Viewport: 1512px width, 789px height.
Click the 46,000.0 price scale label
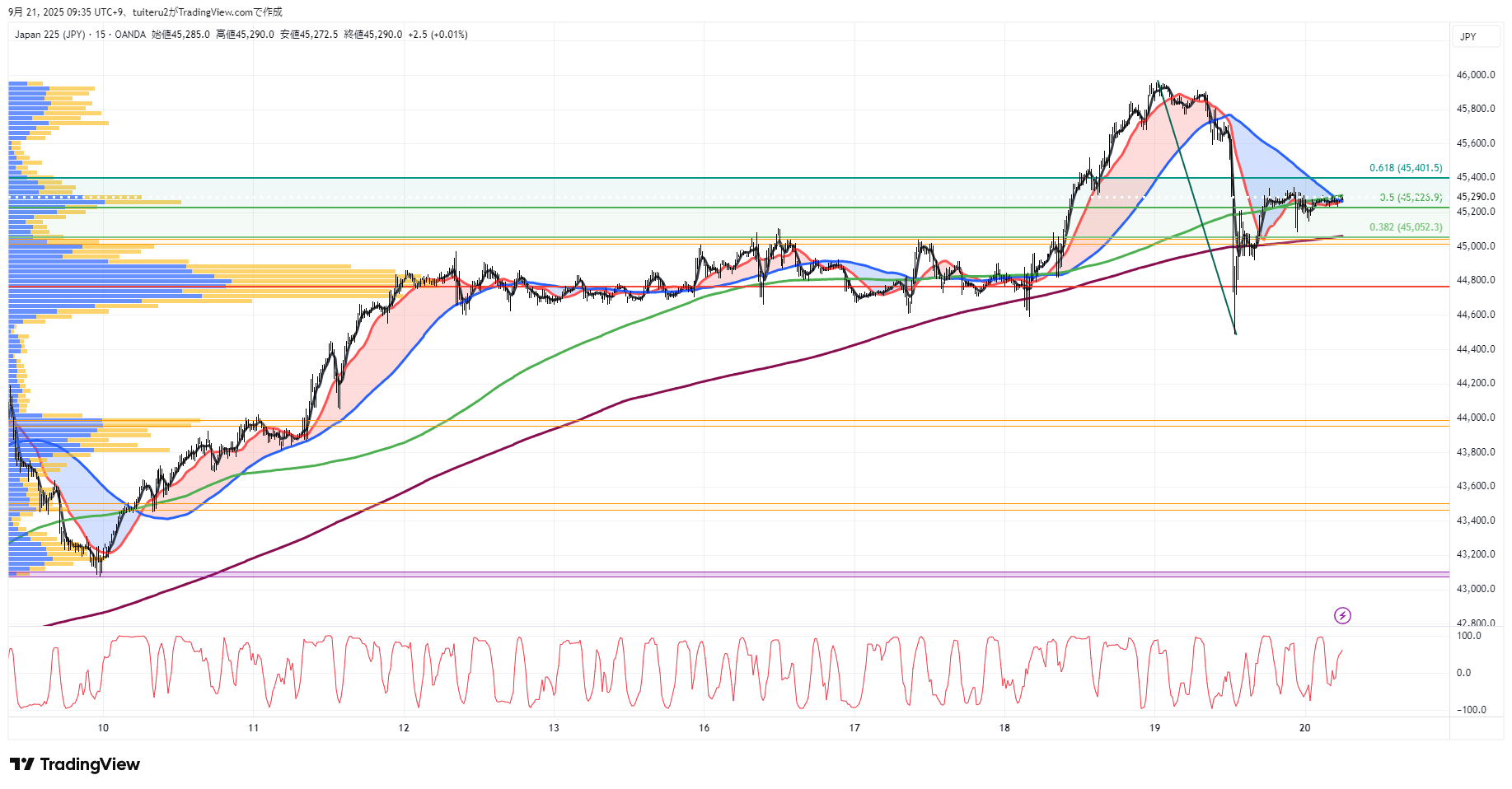[x=1475, y=75]
